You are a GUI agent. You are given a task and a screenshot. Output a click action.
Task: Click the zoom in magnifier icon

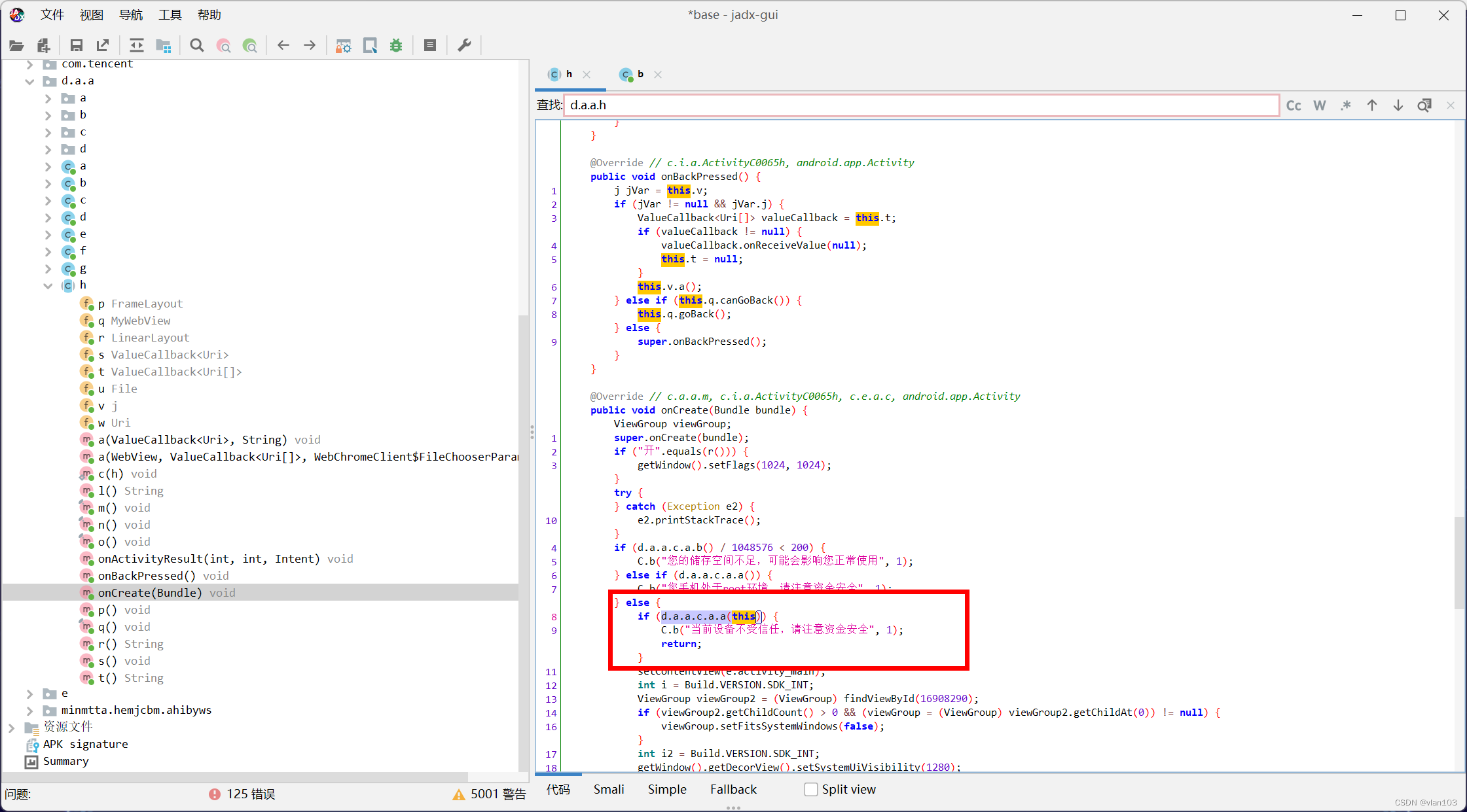(x=250, y=45)
